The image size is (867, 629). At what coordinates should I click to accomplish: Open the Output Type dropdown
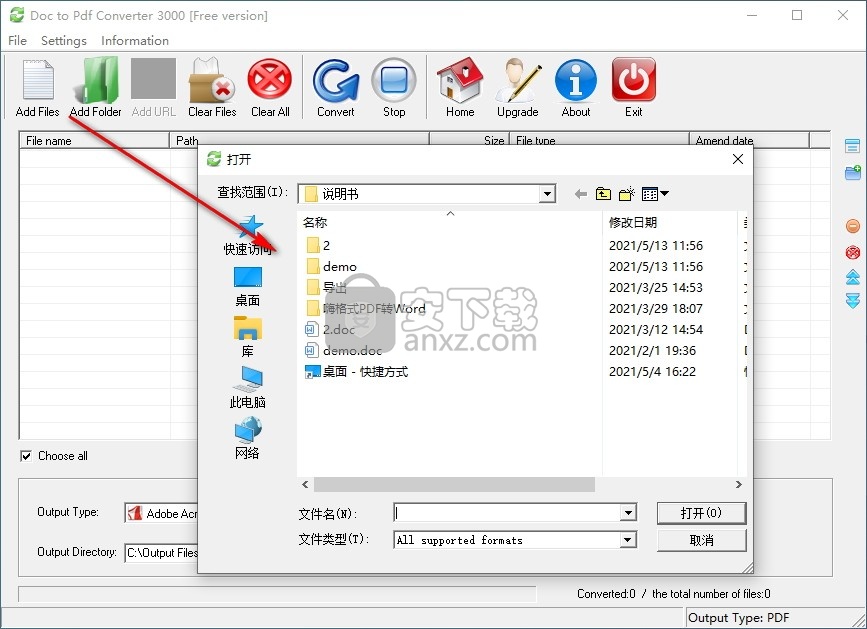click(x=161, y=513)
